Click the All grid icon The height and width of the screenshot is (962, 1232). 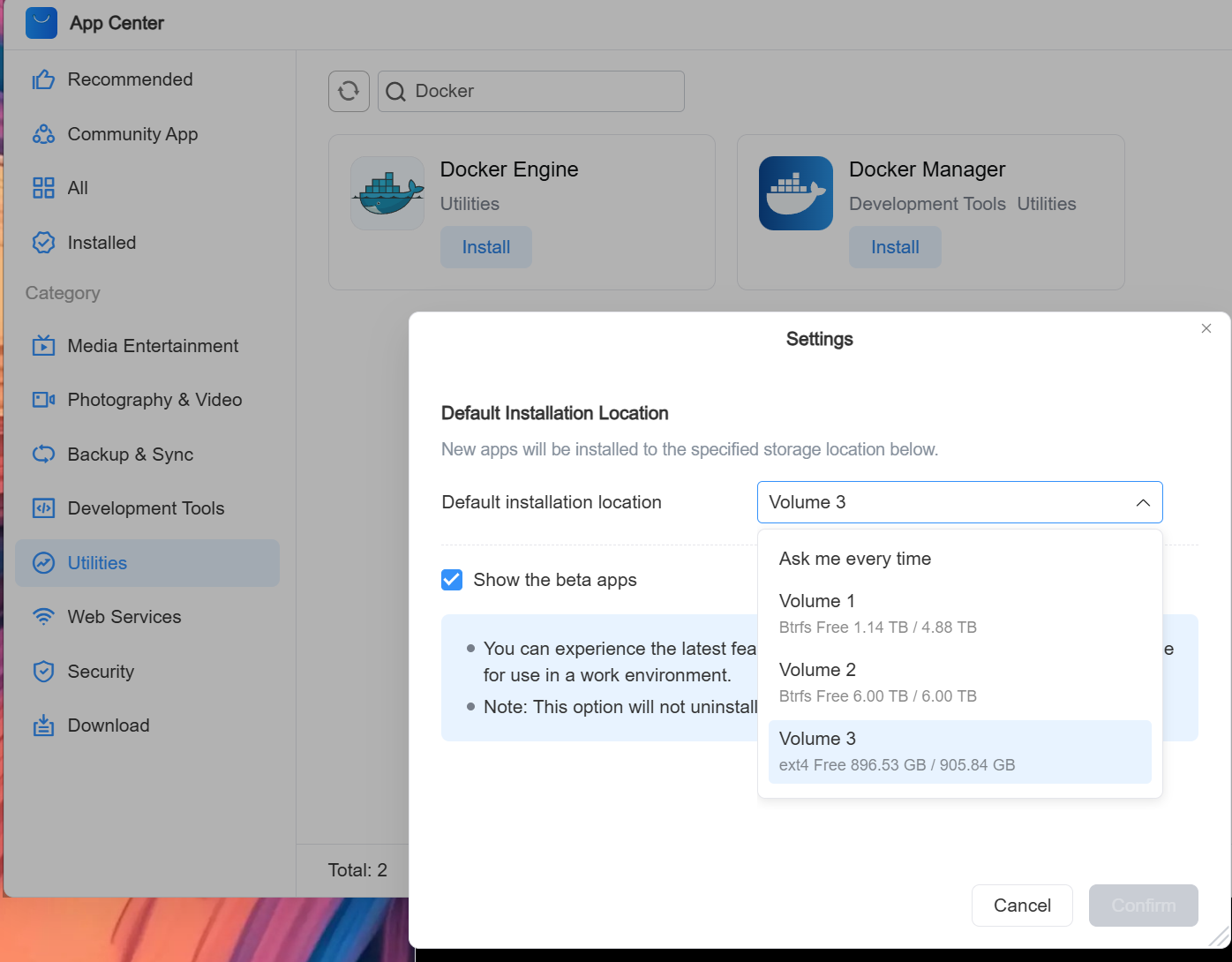tap(43, 188)
